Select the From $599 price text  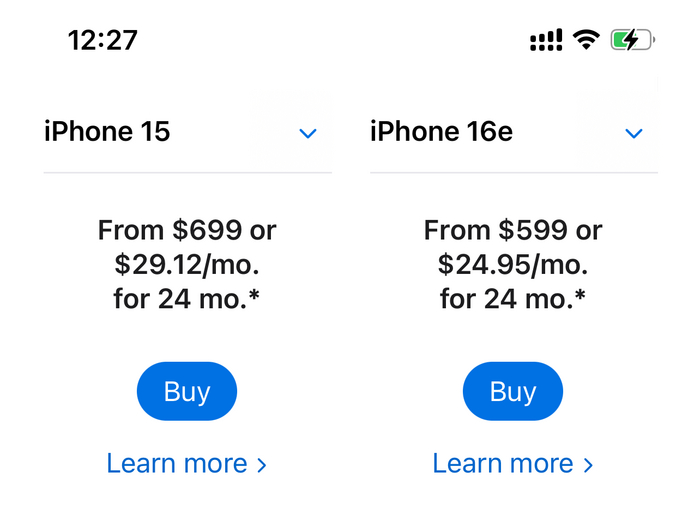click(x=513, y=231)
